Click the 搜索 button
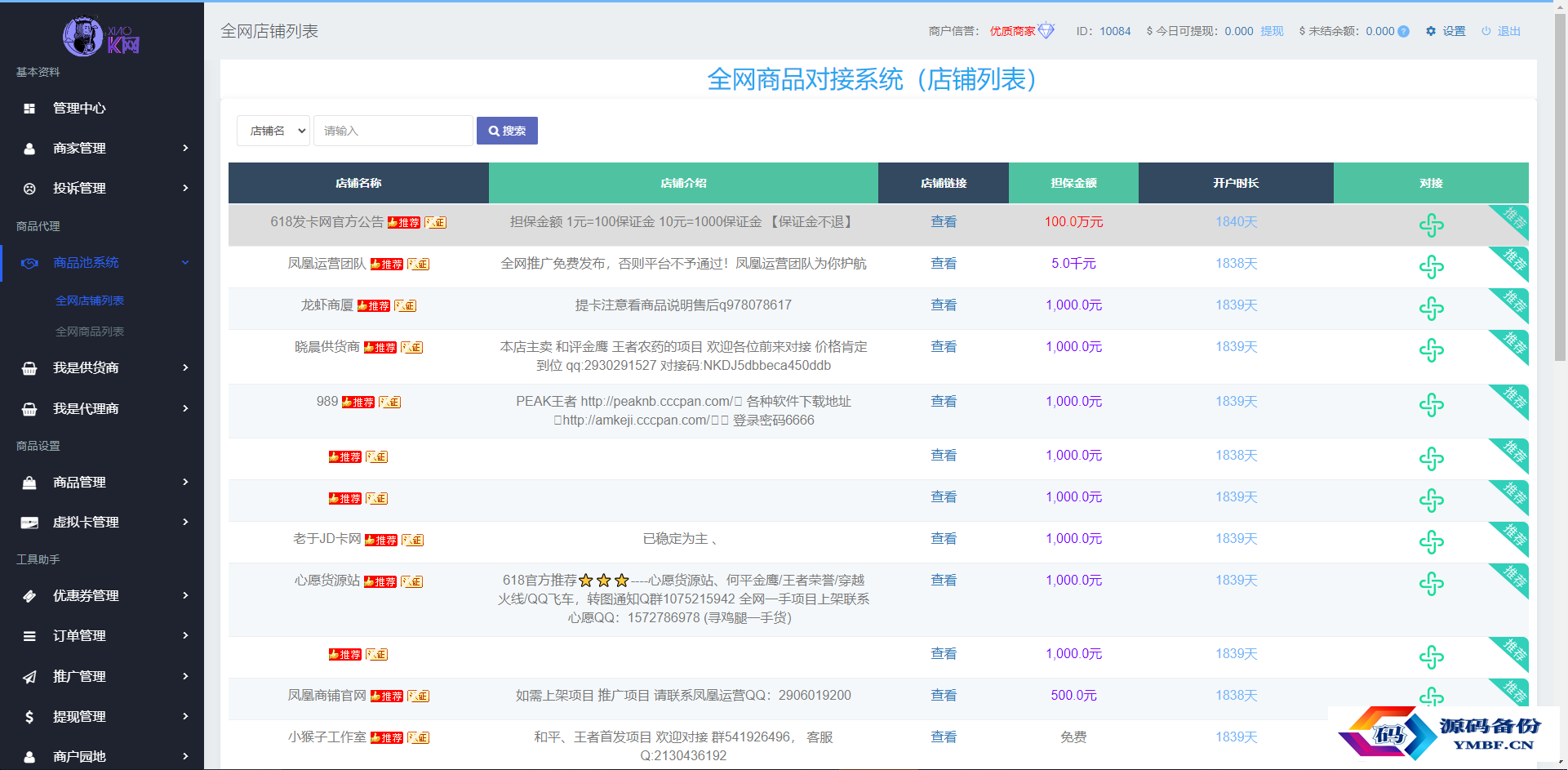The height and width of the screenshot is (770, 1568). 507,131
